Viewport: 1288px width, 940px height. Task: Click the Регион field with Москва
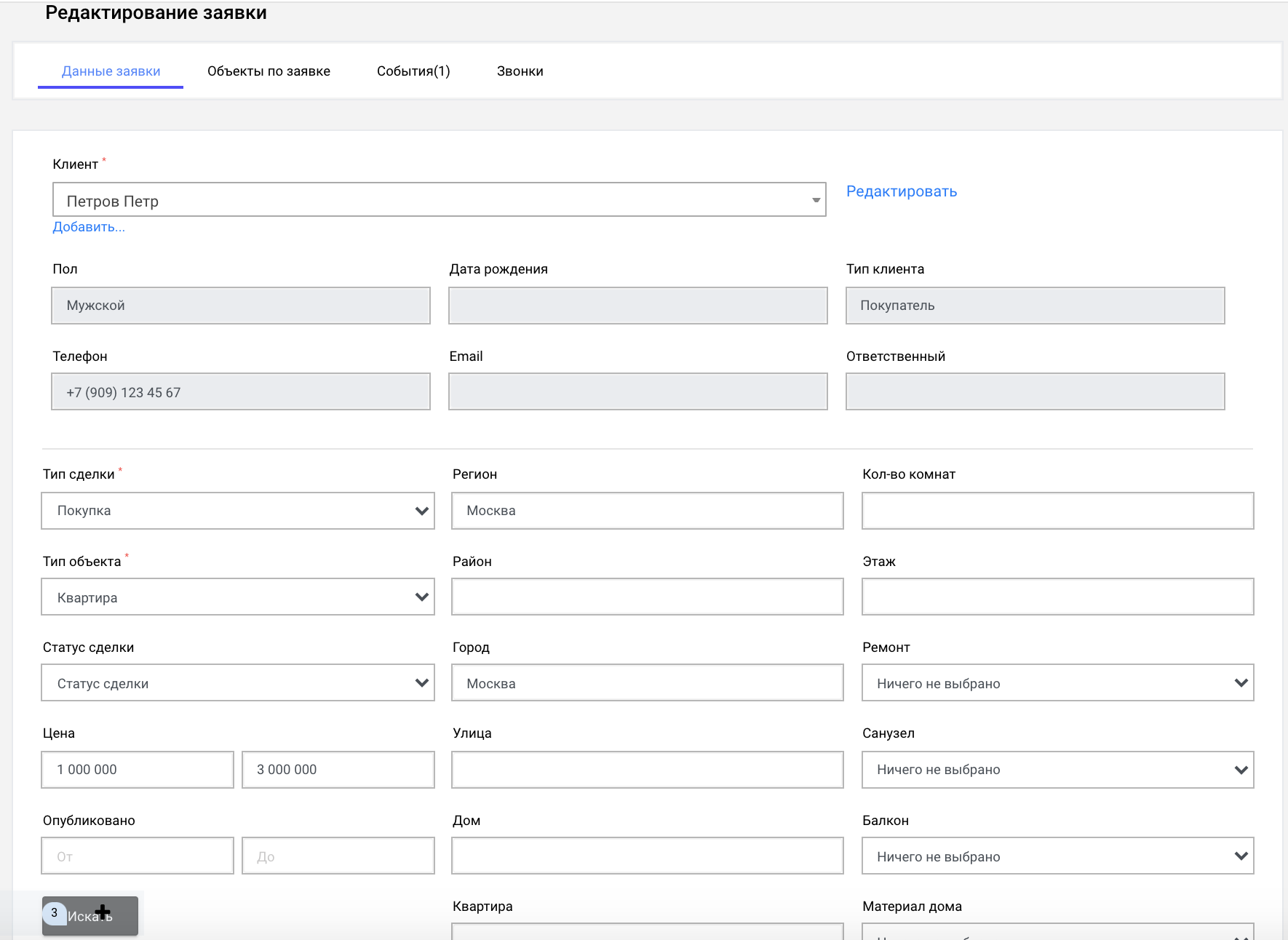tap(648, 511)
